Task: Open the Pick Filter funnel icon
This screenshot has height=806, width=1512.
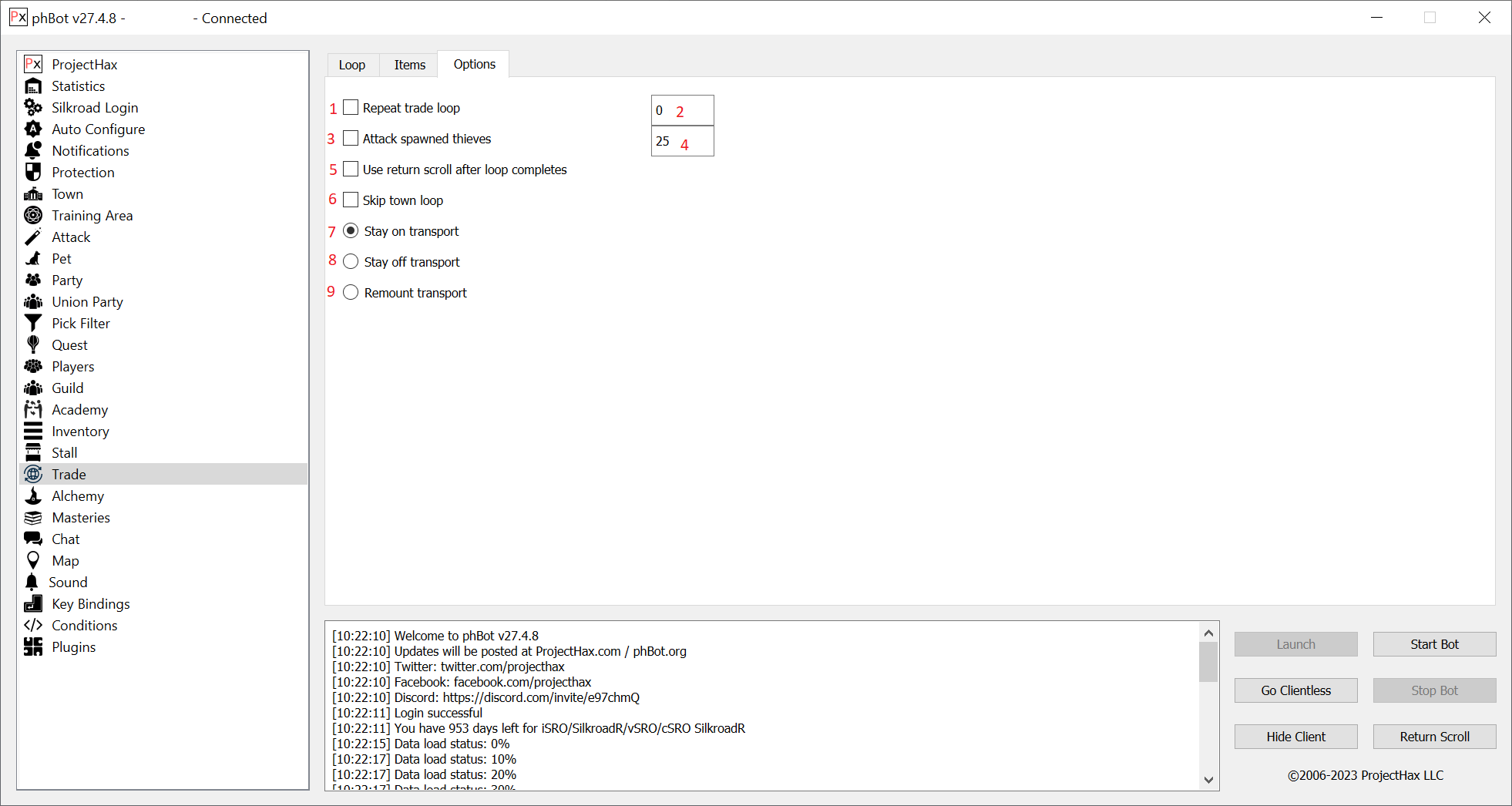Action: [33, 324]
